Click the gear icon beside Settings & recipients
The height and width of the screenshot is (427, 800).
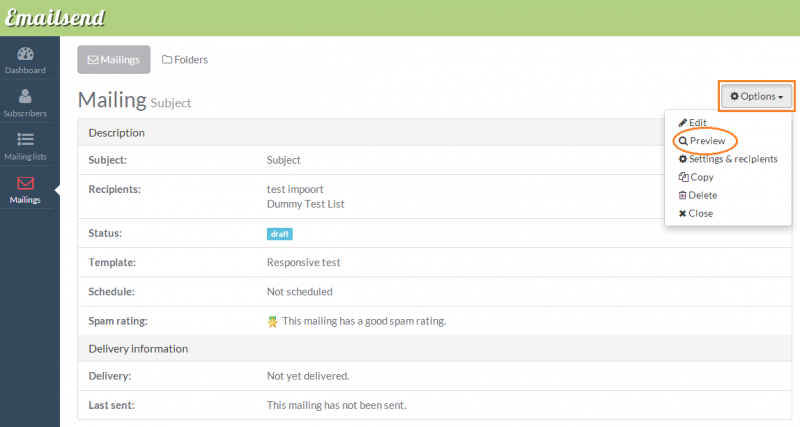pos(683,159)
